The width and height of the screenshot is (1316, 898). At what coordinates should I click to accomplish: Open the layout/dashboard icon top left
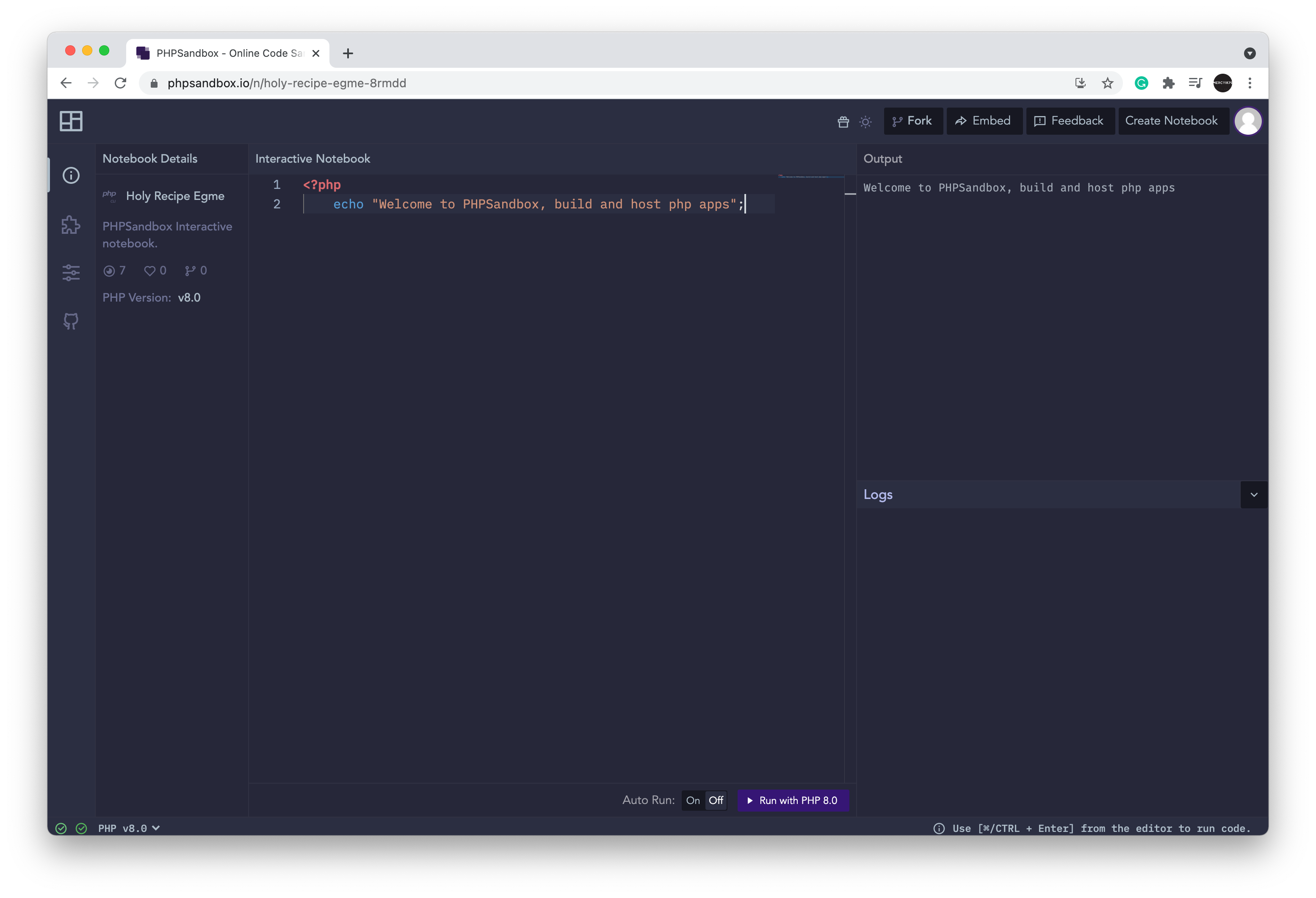pos(71,121)
